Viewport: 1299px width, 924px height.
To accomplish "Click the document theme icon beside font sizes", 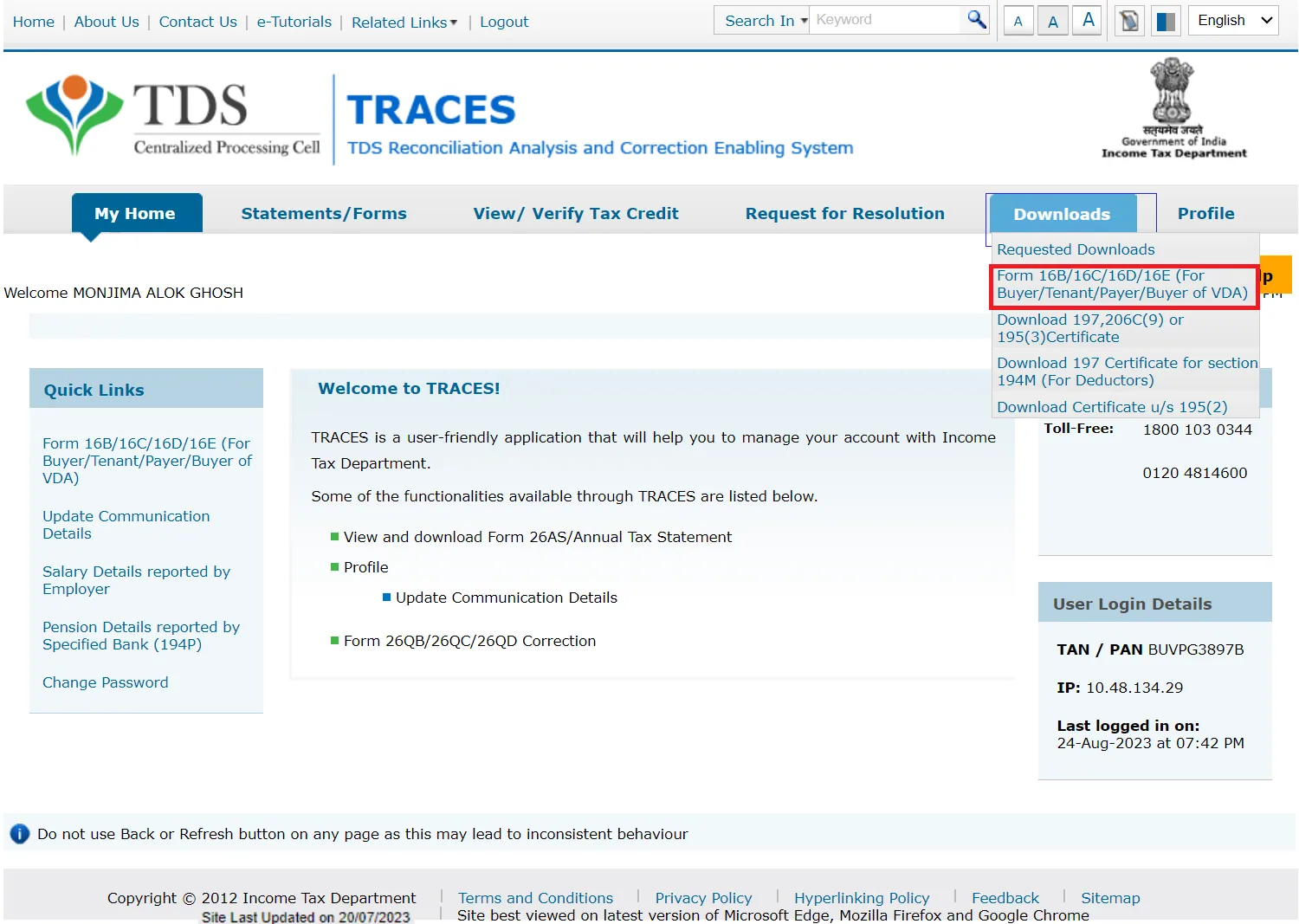I will pyautogui.click(x=1129, y=21).
